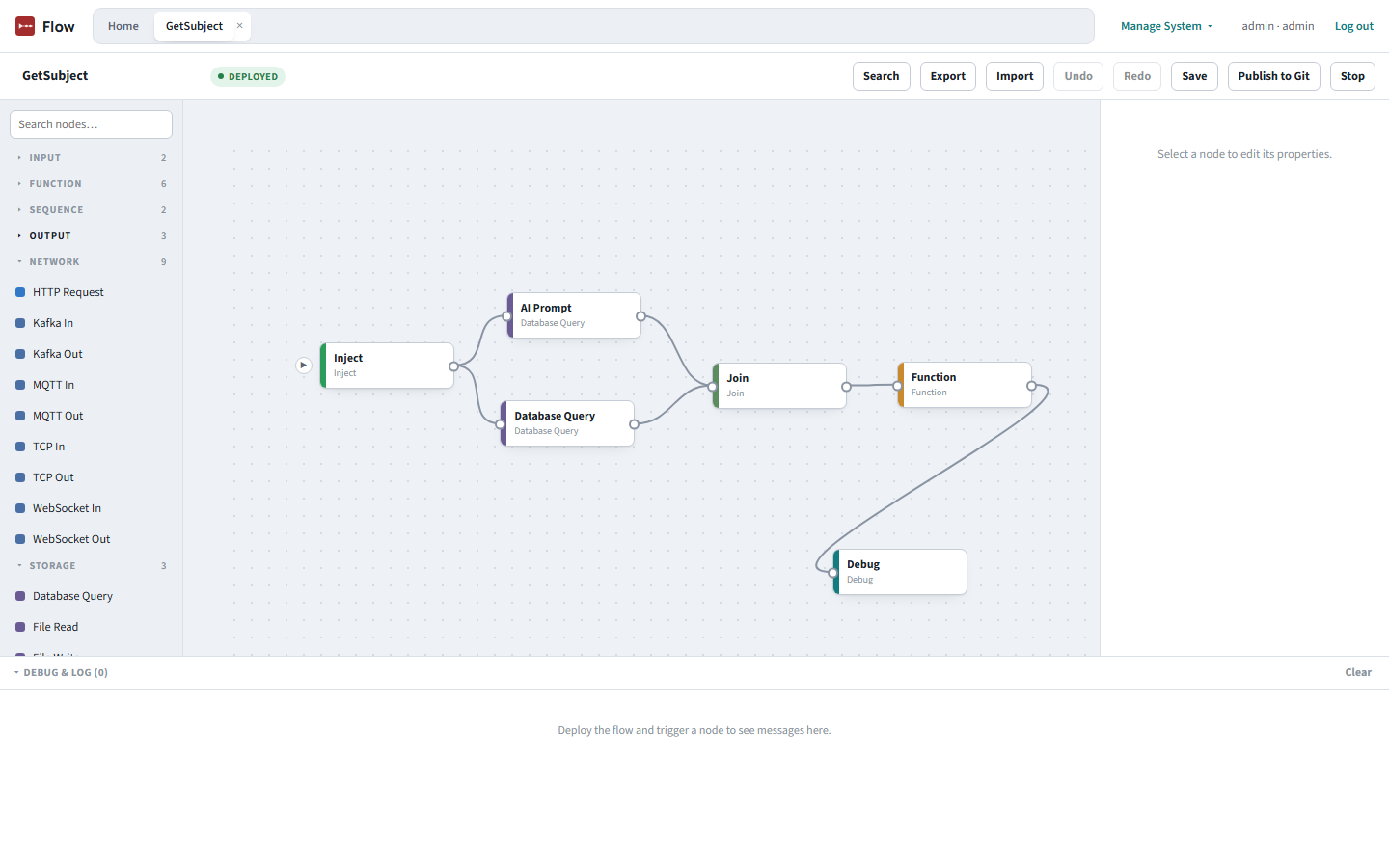Expand the SEQUENCE node category

click(92, 210)
